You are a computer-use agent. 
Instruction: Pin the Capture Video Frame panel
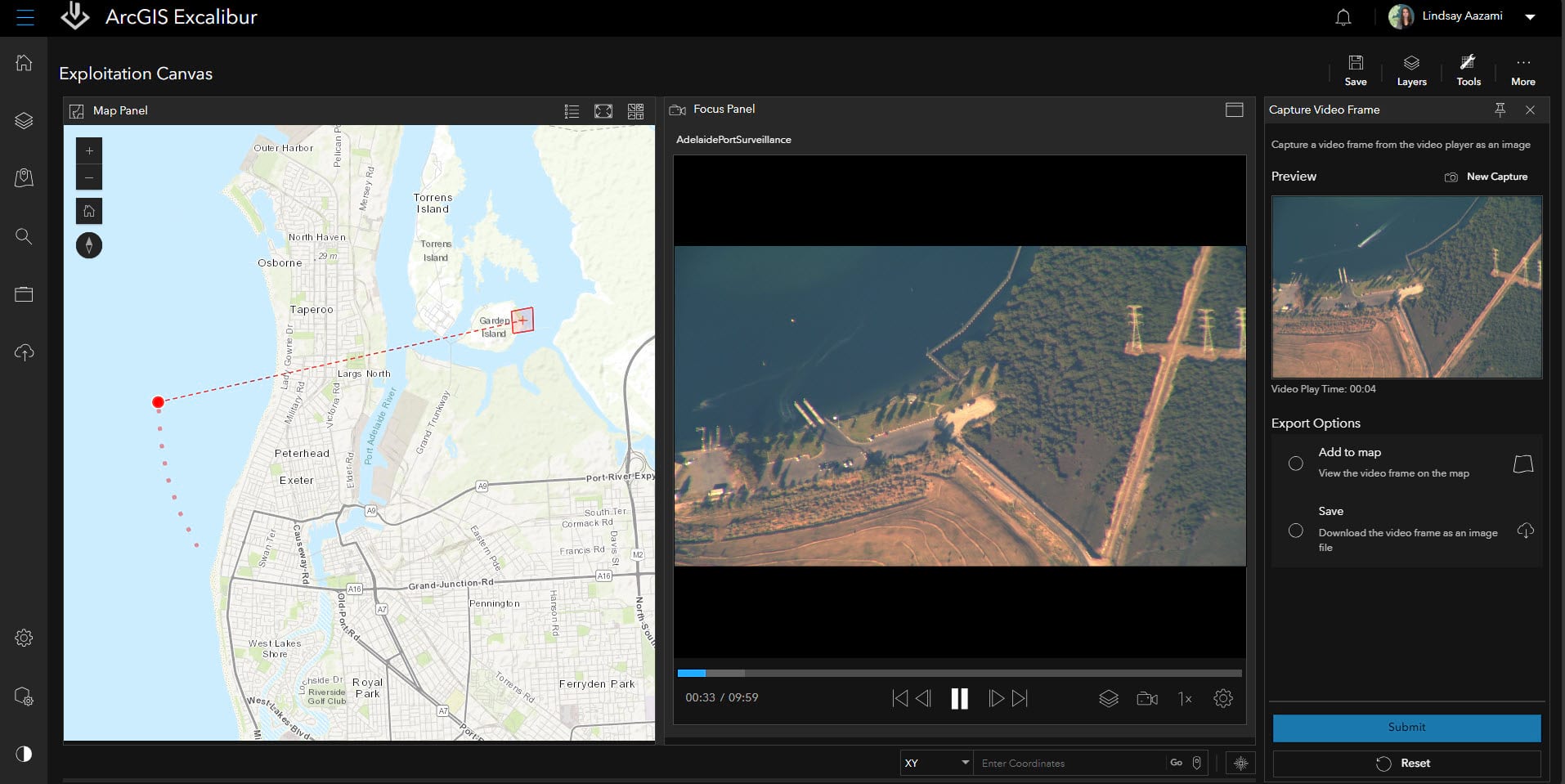coord(1500,110)
